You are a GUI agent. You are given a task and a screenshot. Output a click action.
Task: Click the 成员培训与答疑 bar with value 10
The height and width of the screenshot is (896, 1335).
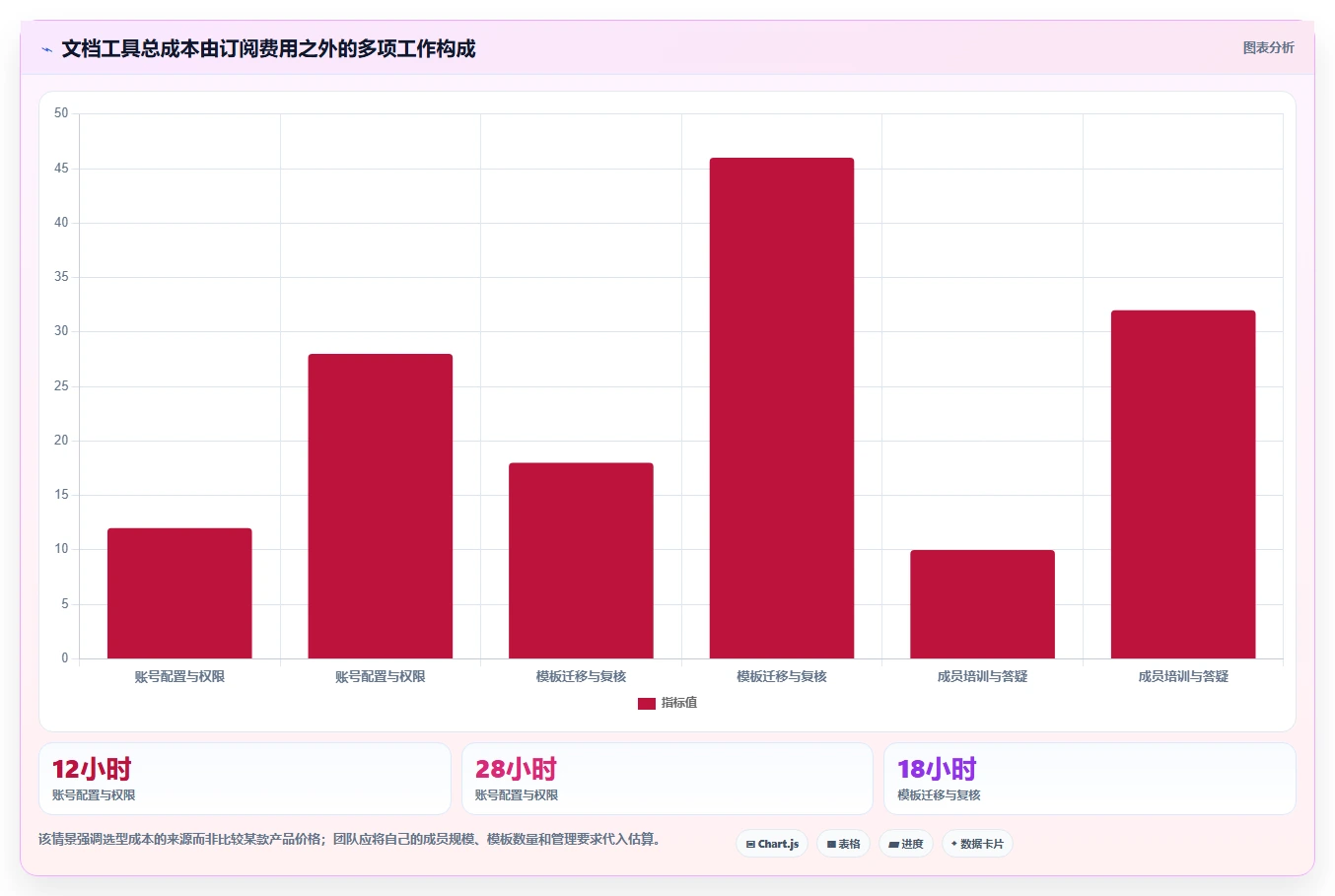click(982, 604)
